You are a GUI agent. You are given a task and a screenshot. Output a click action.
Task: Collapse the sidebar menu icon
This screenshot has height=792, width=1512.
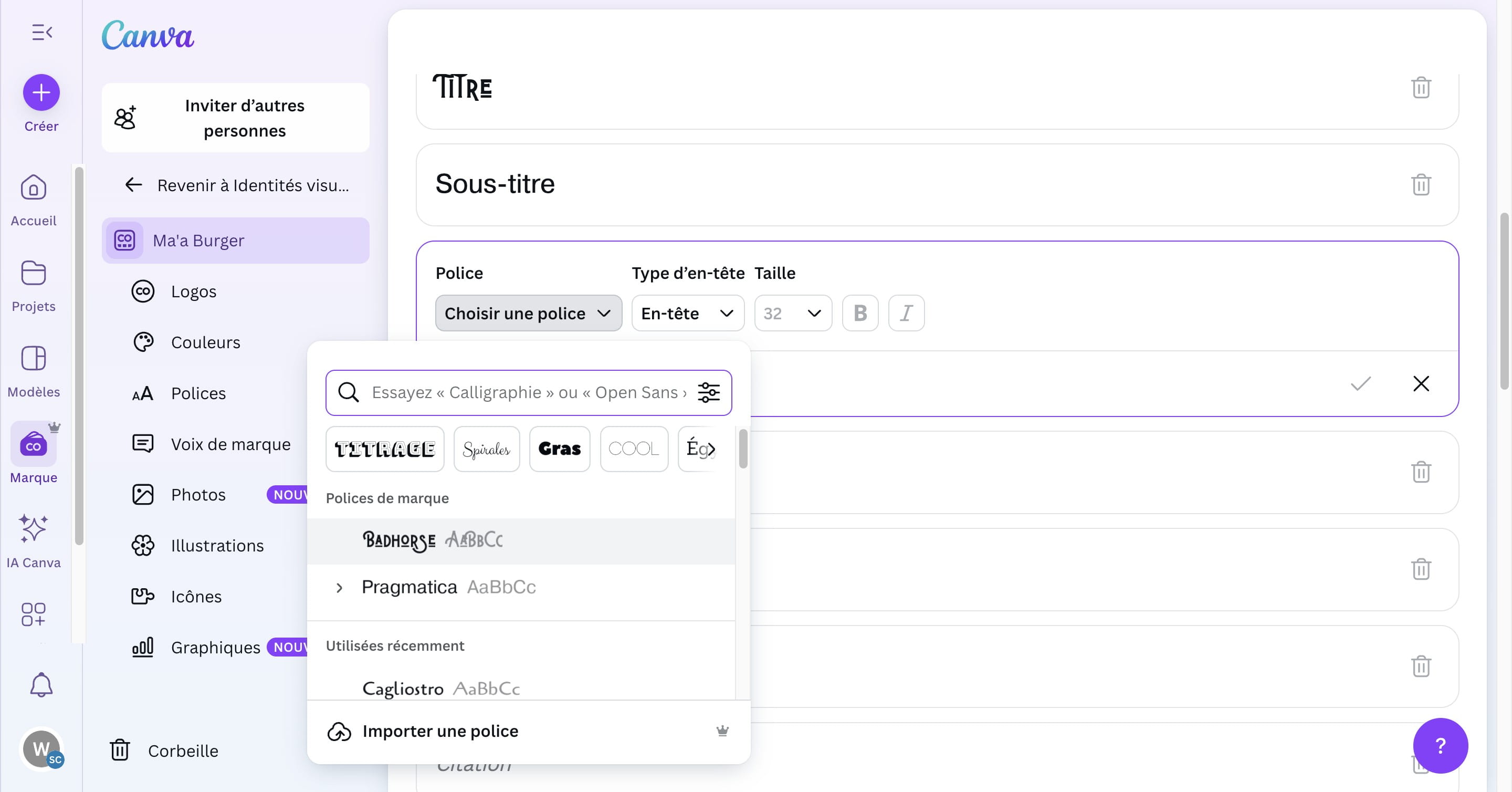[x=41, y=32]
